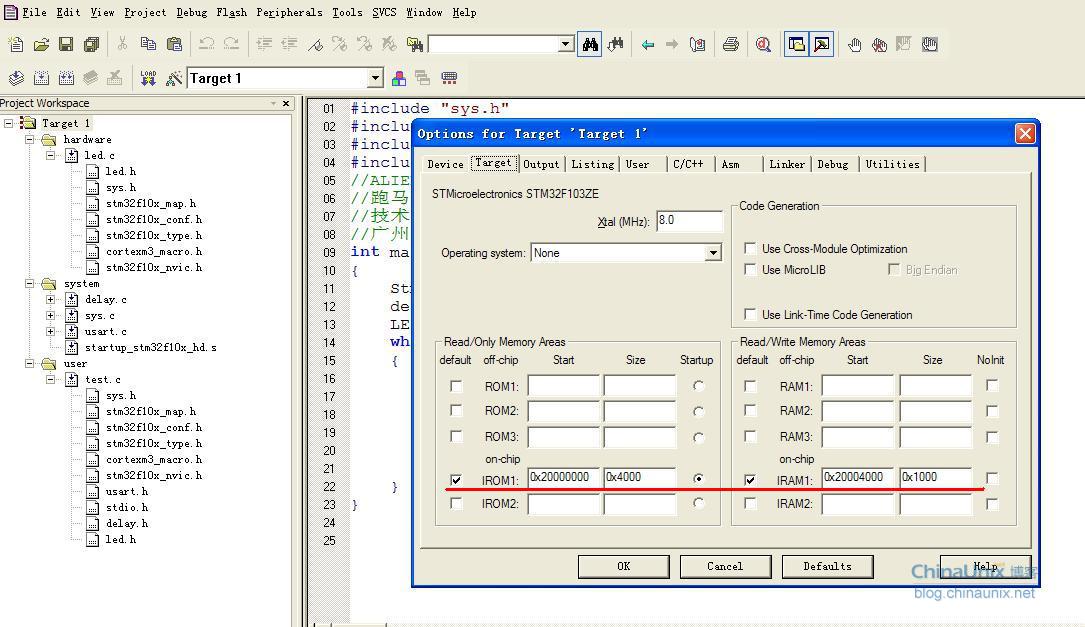
Task: Toggle the Project Window icon
Action: [x=796, y=45]
